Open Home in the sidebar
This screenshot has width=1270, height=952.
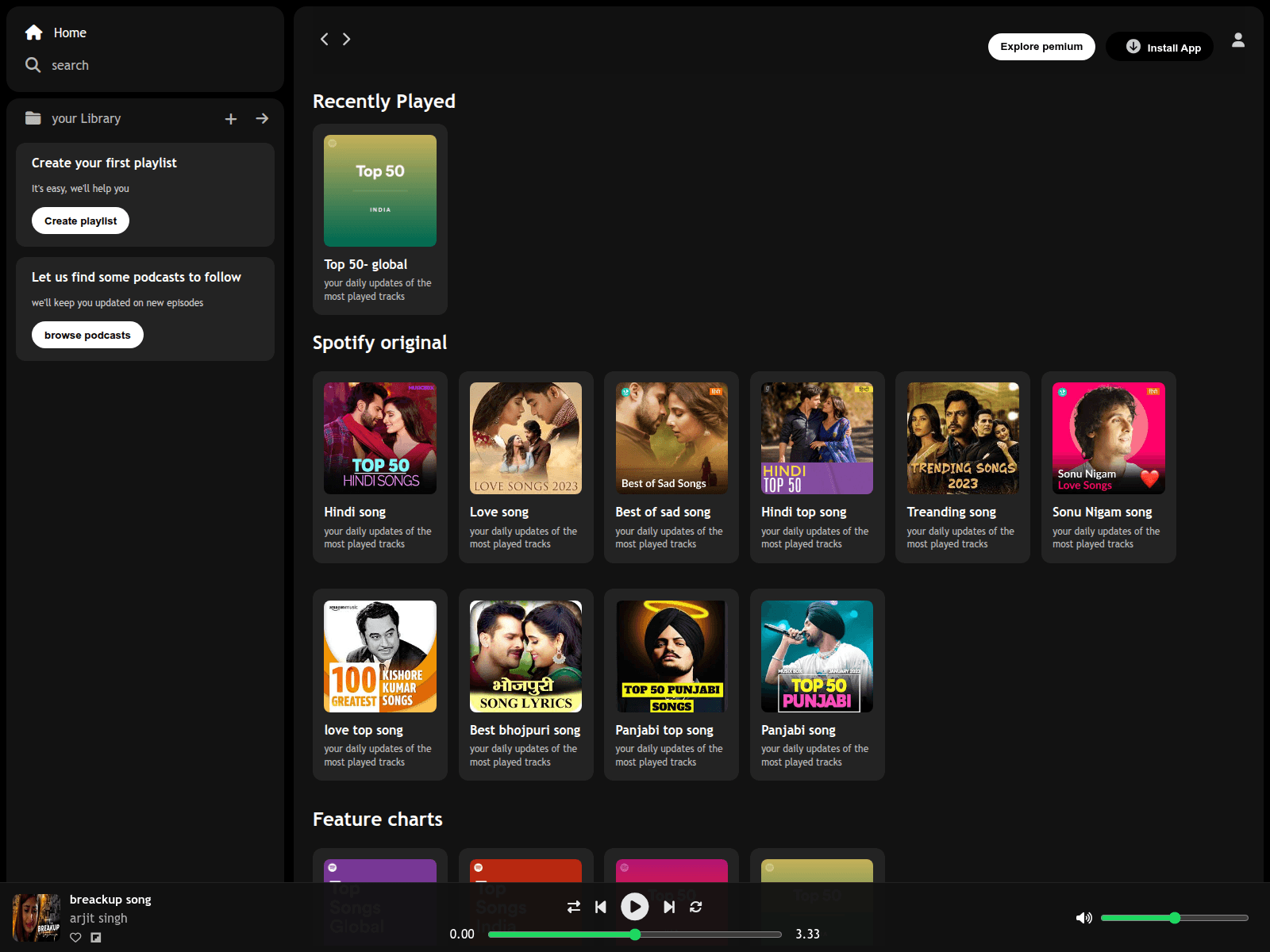coord(56,33)
